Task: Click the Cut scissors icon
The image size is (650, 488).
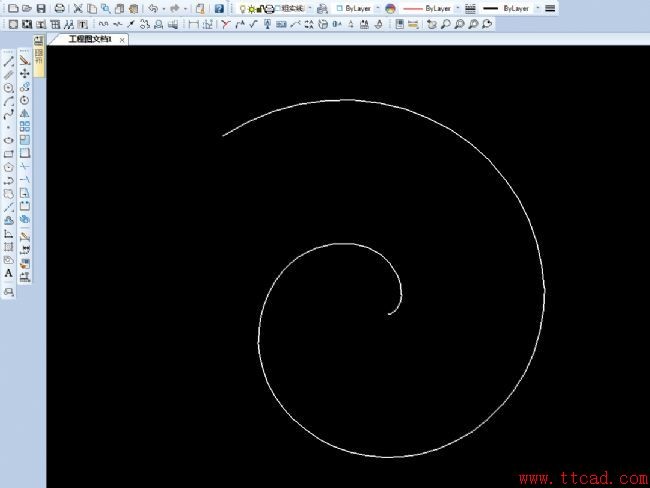Action: point(78,8)
